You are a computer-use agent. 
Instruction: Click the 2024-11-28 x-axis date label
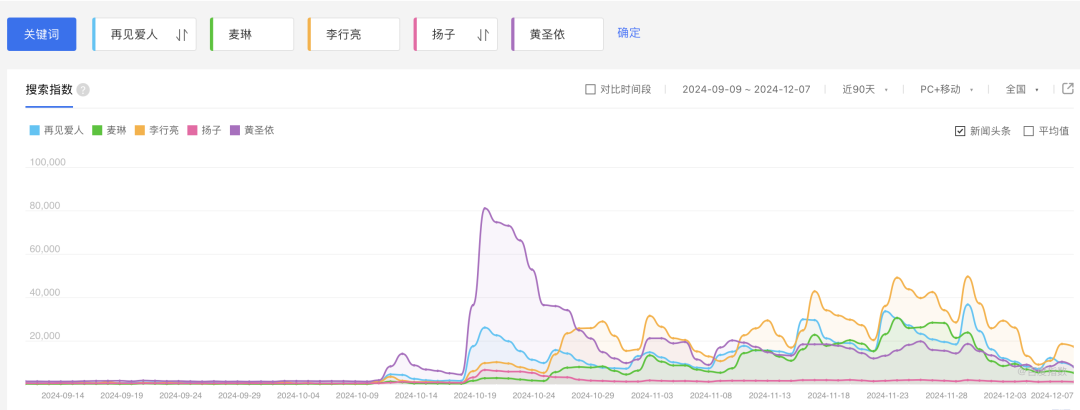click(x=946, y=396)
